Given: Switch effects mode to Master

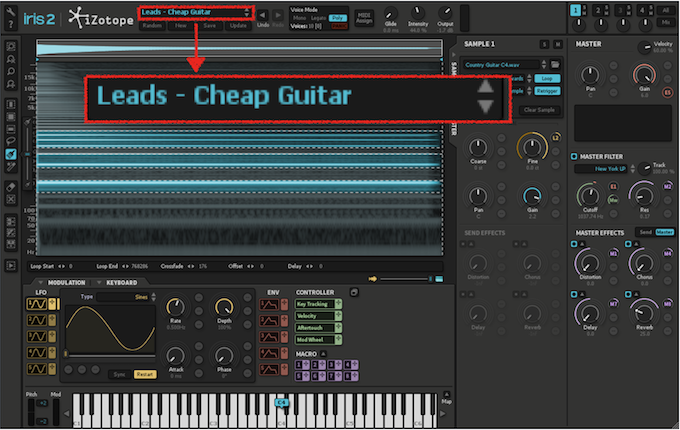Looking at the screenshot, I should pyautogui.click(x=664, y=232).
